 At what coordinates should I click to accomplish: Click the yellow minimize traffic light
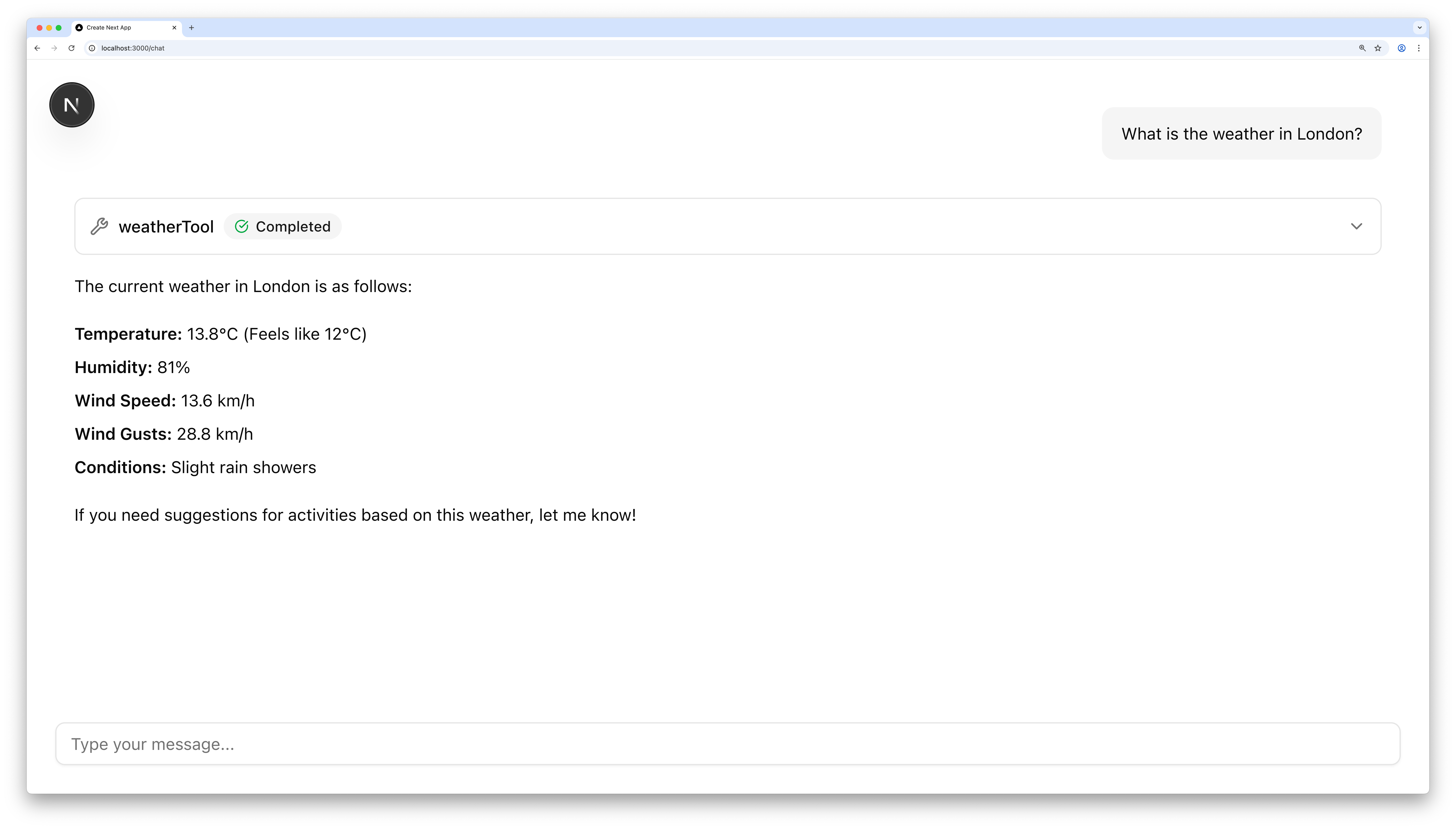pos(48,27)
